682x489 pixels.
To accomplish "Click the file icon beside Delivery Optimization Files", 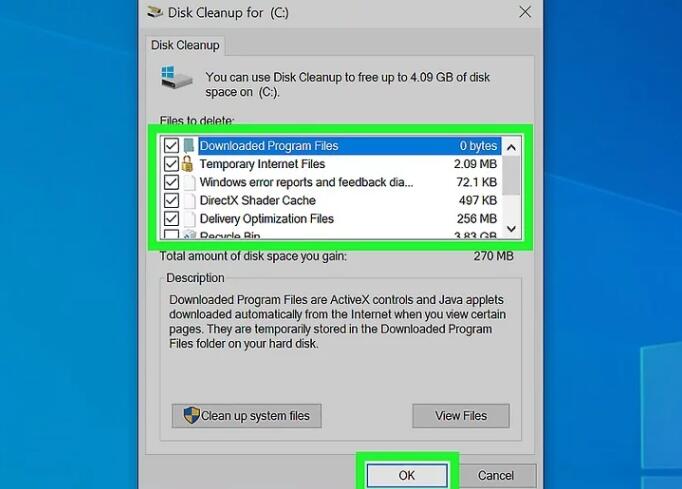I will pyautogui.click(x=189, y=219).
